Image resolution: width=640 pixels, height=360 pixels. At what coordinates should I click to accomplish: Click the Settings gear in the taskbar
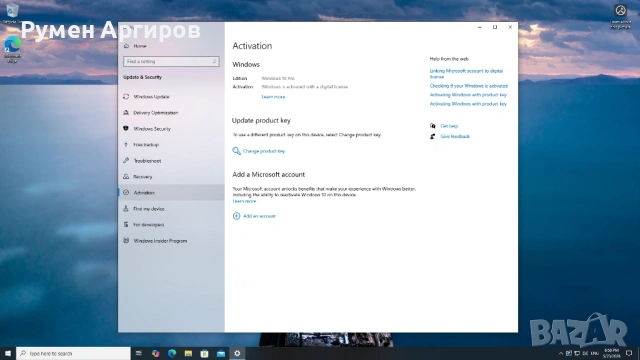(237, 353)
